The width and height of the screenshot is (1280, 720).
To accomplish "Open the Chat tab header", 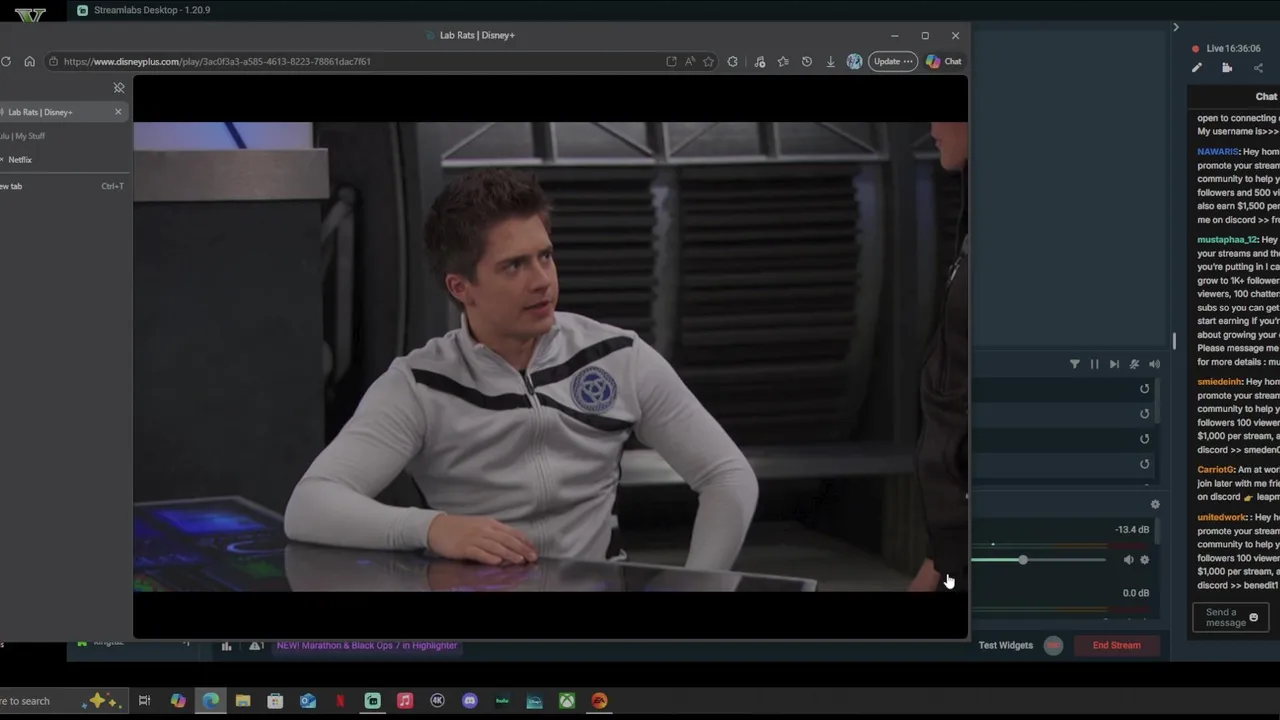I will (x=1266, y=97).
